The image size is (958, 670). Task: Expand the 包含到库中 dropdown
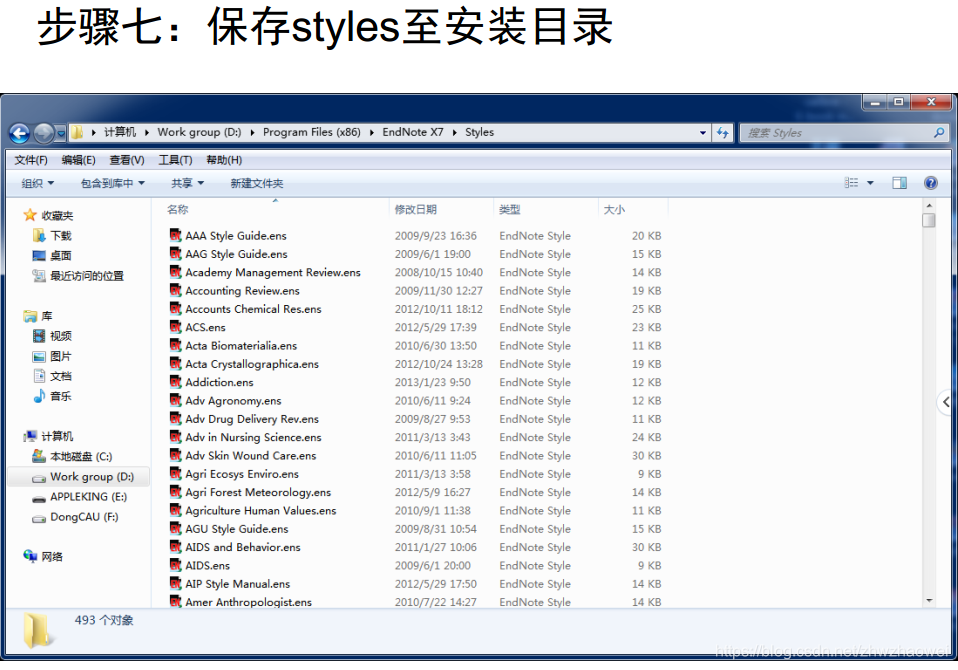click(112, 183)
